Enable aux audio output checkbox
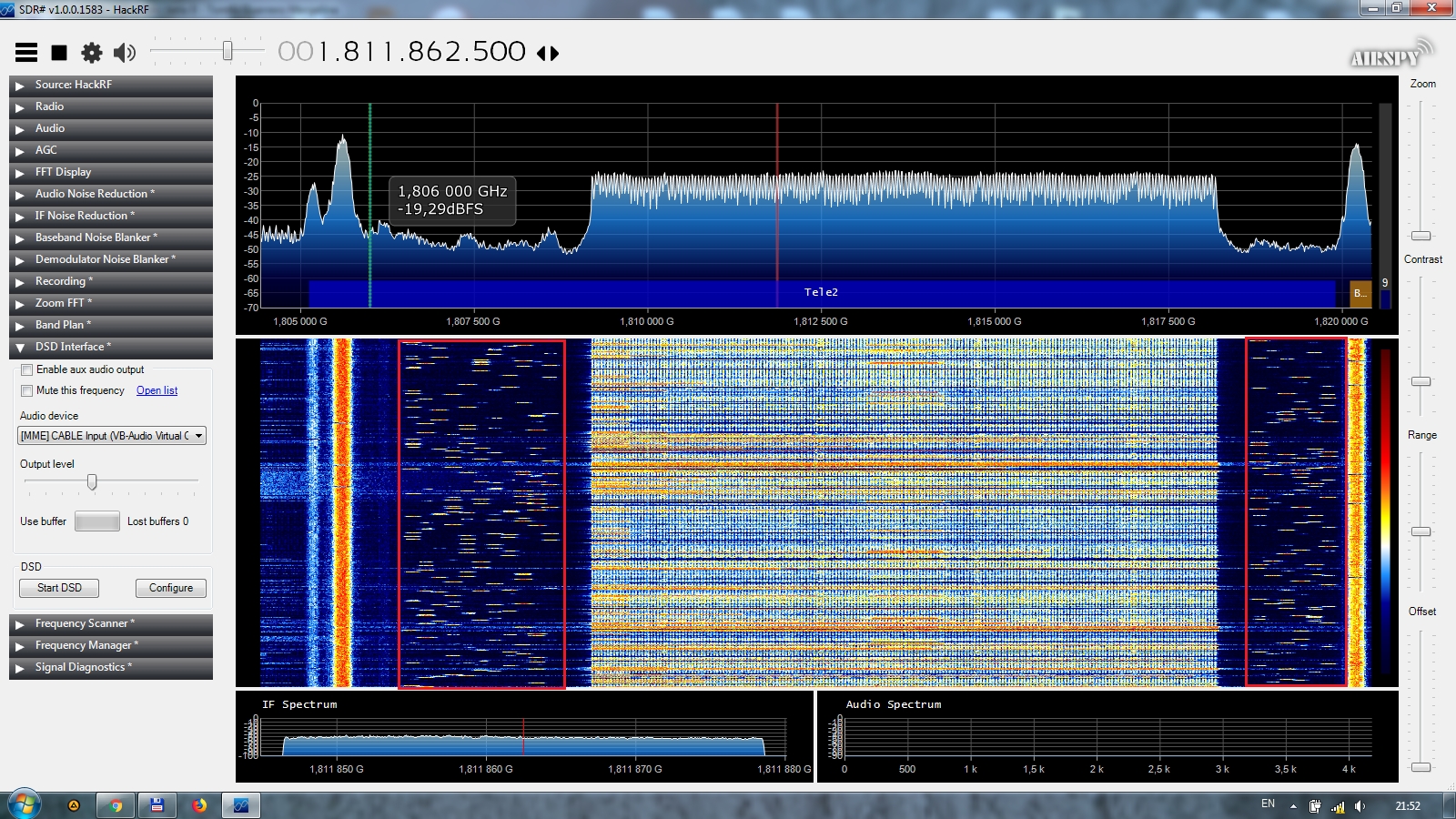Screen dimensions: 1456x819 click(27, 369)
